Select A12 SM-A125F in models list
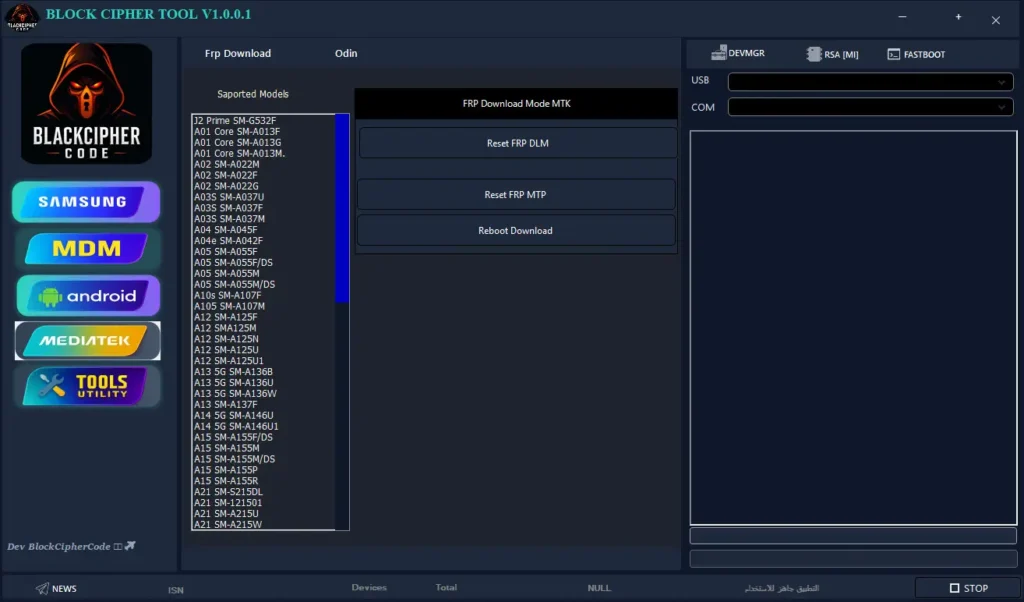Screen dimensions: 1024x602 pyautogui.click(x=226, y=317)
